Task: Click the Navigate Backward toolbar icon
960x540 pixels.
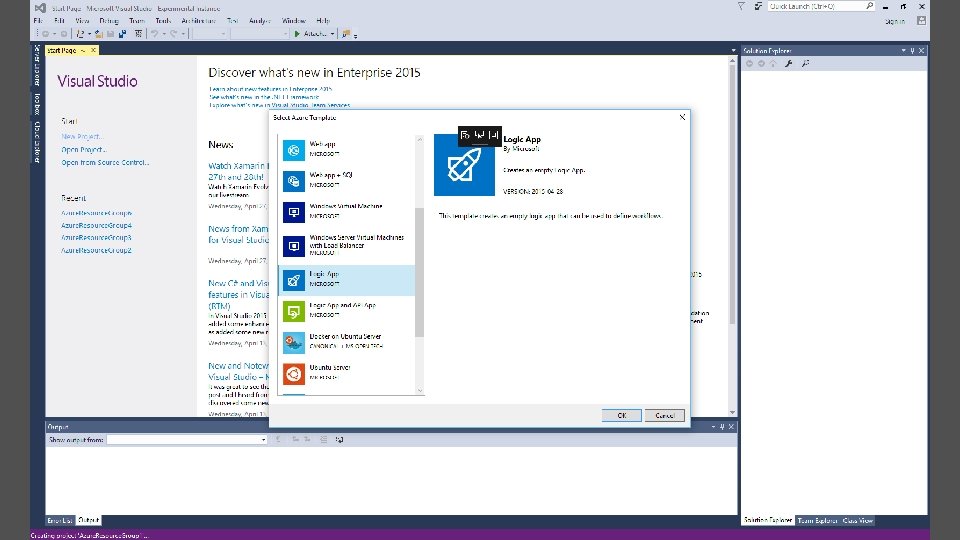Action: point(45,34)
